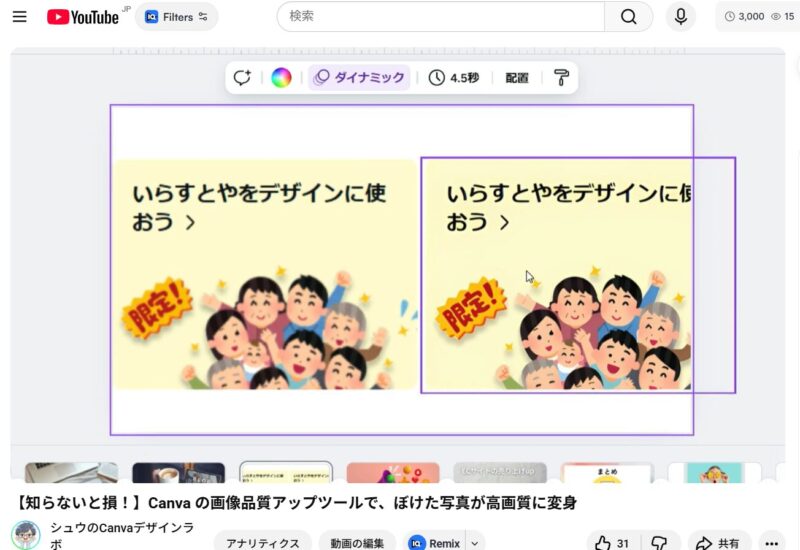
Task: Select the right selected いらすとや banner
Action: [578, 275]
